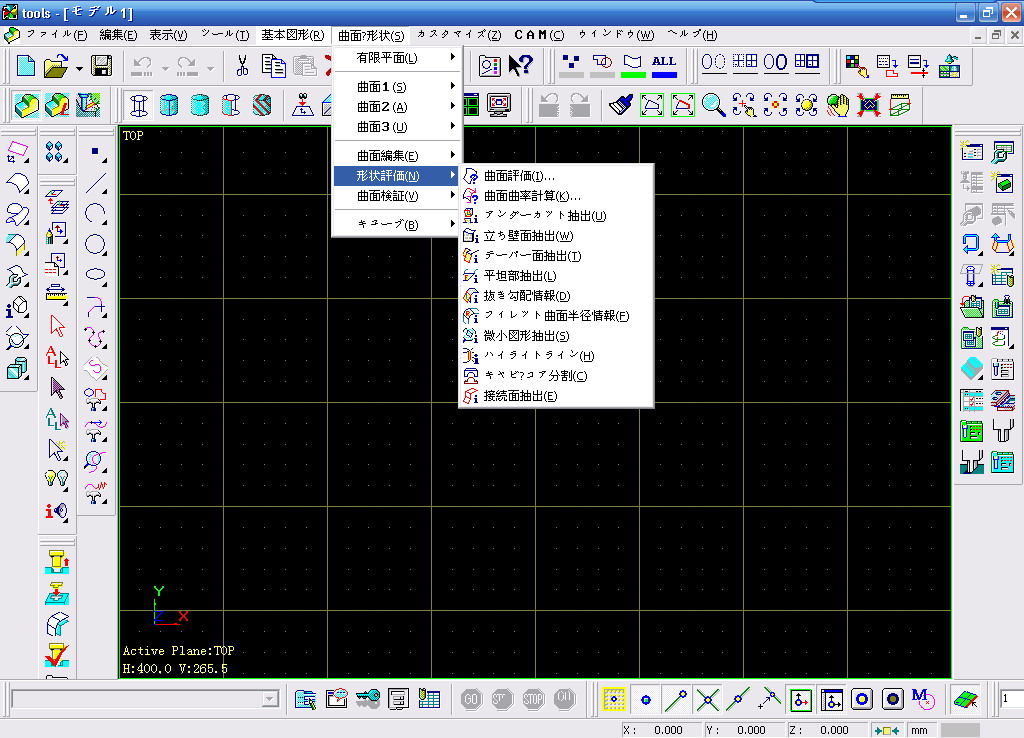Click the info cube icon in left toolbar
Image resolution: width=1024 pixels, height=738 pixels.
(x=17, y=307)
